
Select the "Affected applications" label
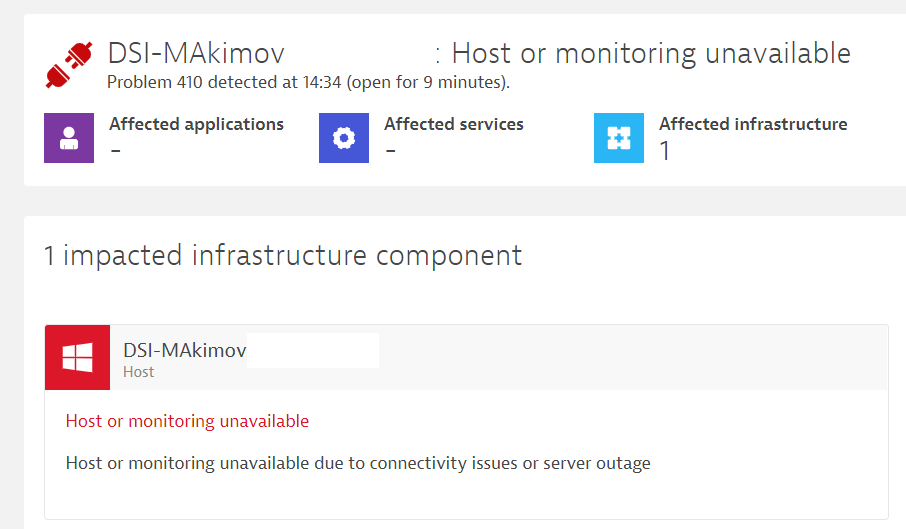196,124
